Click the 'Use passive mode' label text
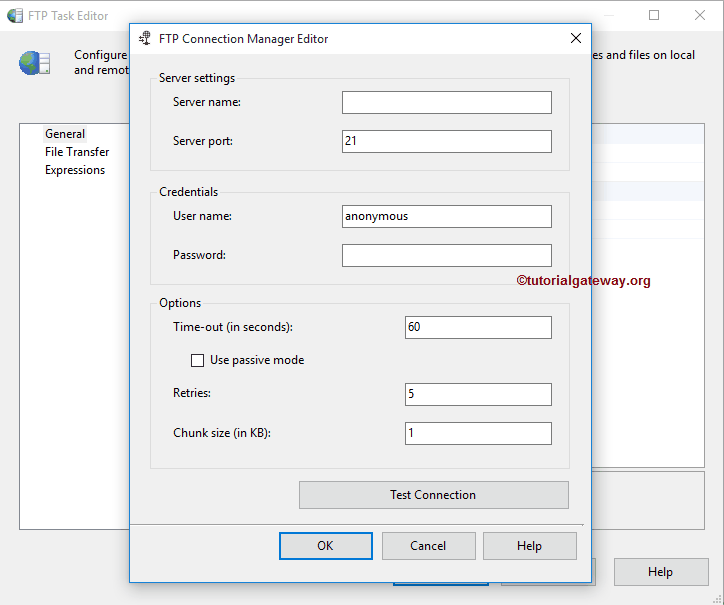The width and height of the screenshot is (724, 605). pyautogui.click(x=257, y=360)
